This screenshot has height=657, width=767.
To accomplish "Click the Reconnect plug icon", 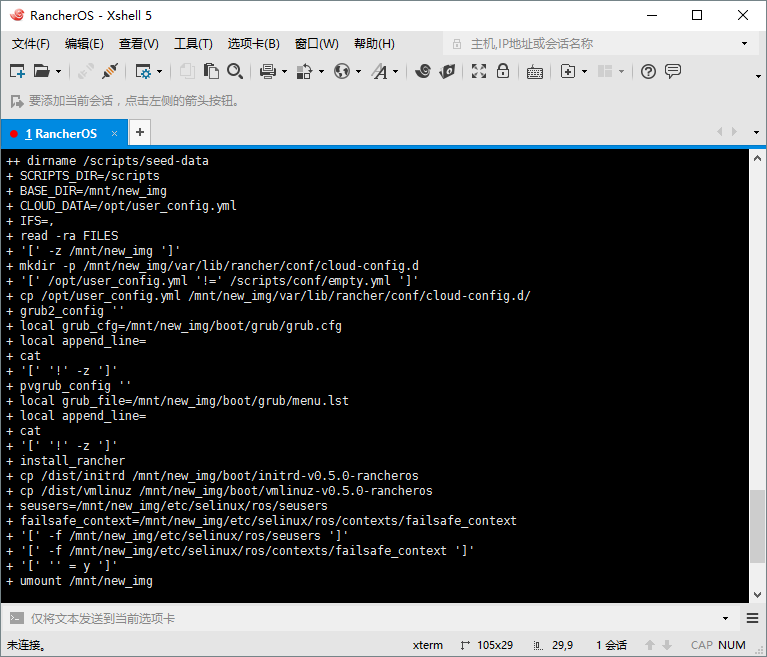I will coord(110,71).
